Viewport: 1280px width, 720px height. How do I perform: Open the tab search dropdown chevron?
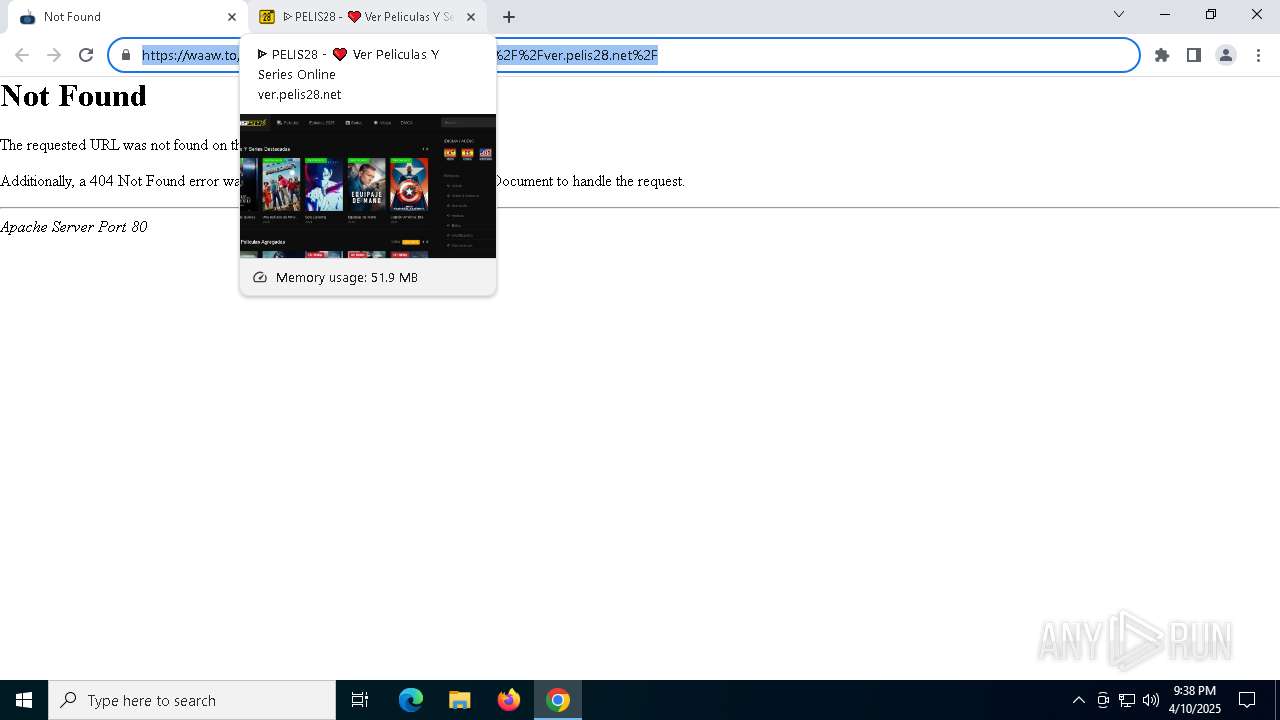1119,15
